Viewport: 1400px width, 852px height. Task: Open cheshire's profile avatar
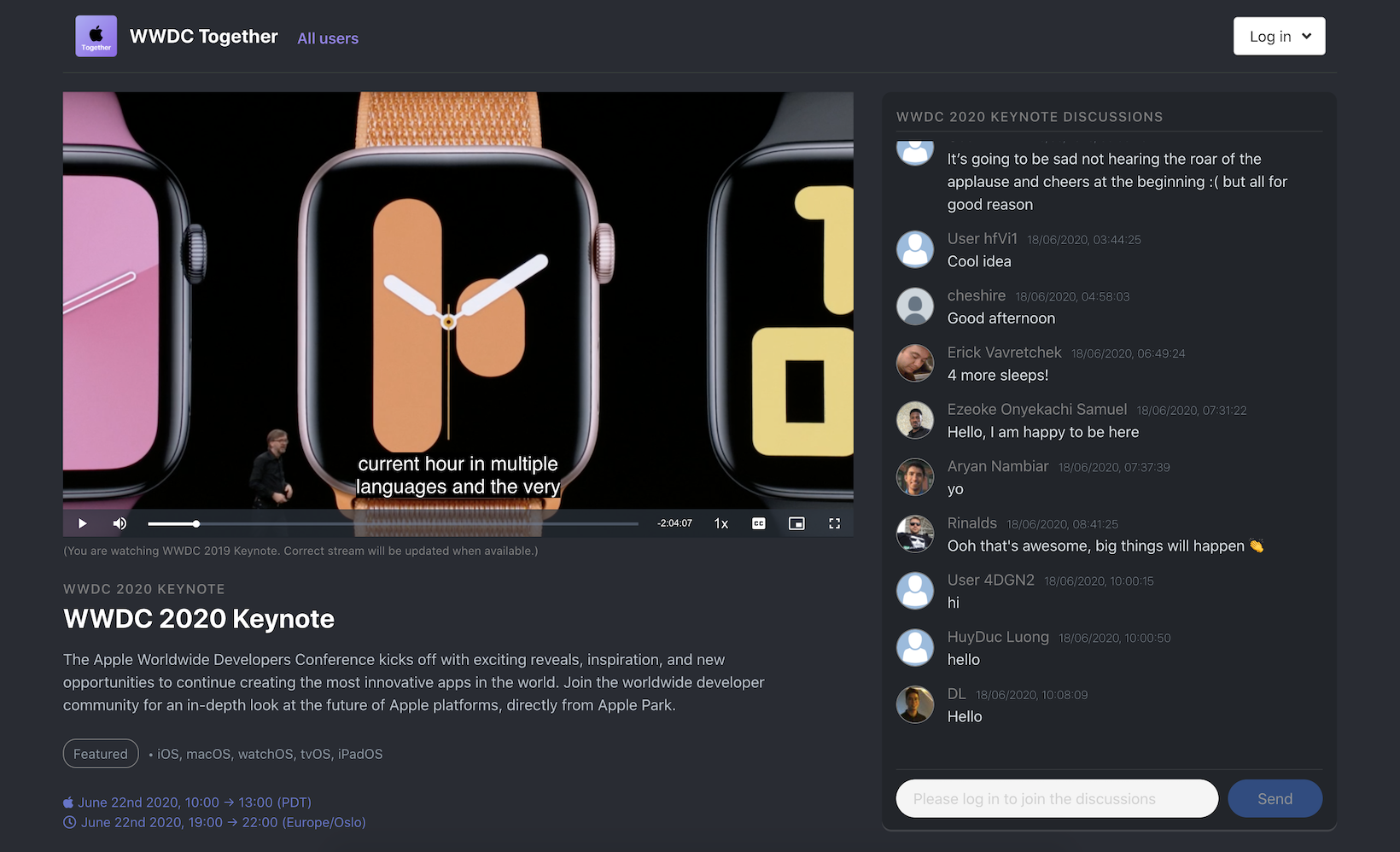tap(915, 306)
